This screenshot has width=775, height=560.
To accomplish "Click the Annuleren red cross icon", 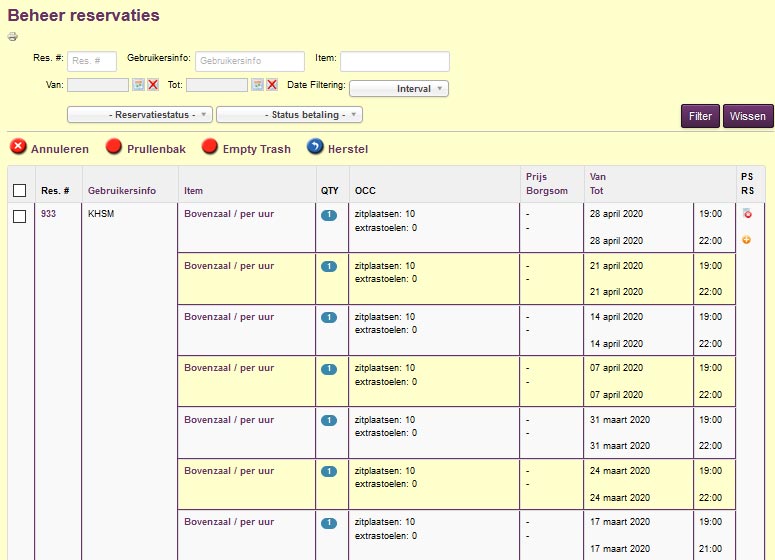I will tap(18, 147).
